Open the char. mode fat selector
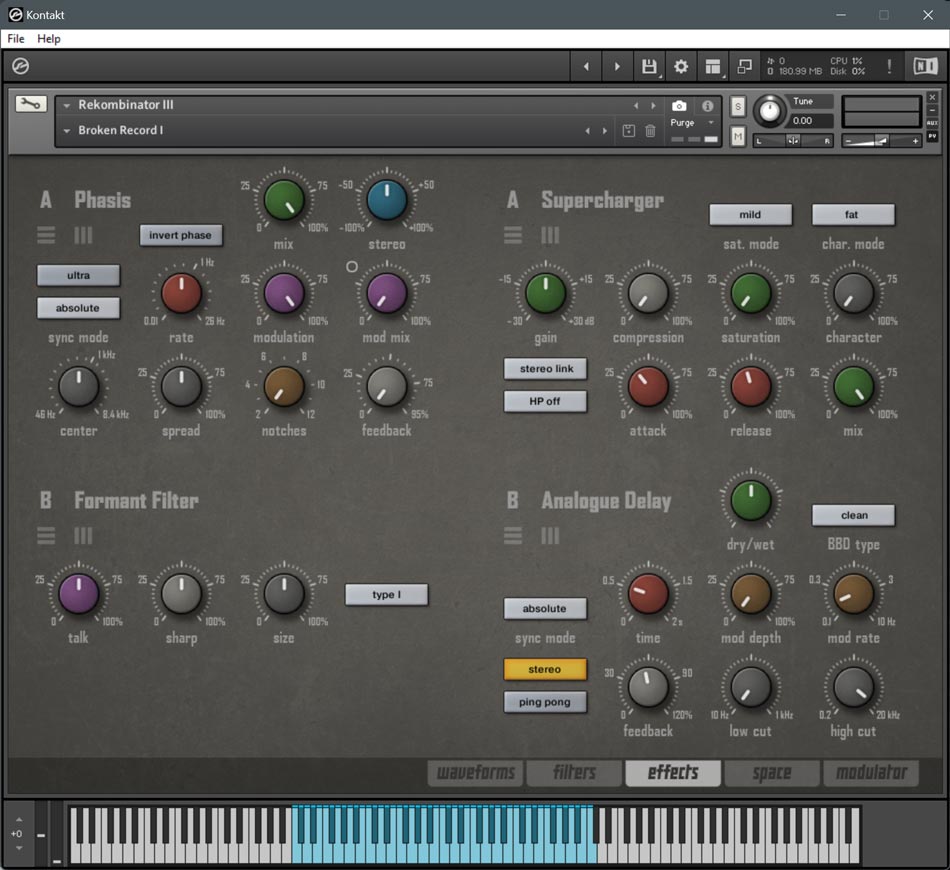Screen dimensions: 950x870 point(852,214)
